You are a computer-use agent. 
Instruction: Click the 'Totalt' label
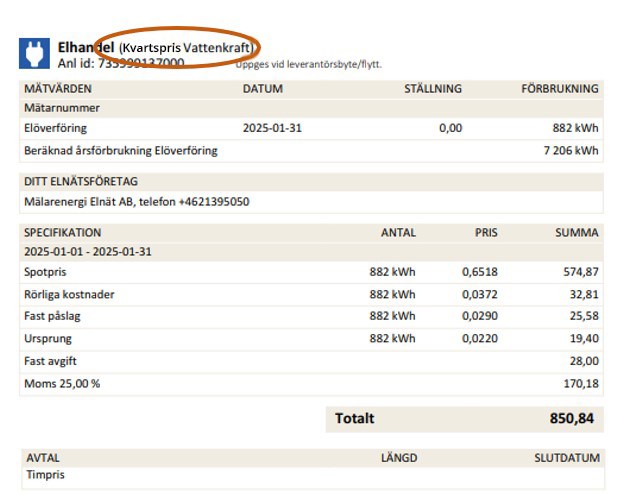(x=354, y=418)
